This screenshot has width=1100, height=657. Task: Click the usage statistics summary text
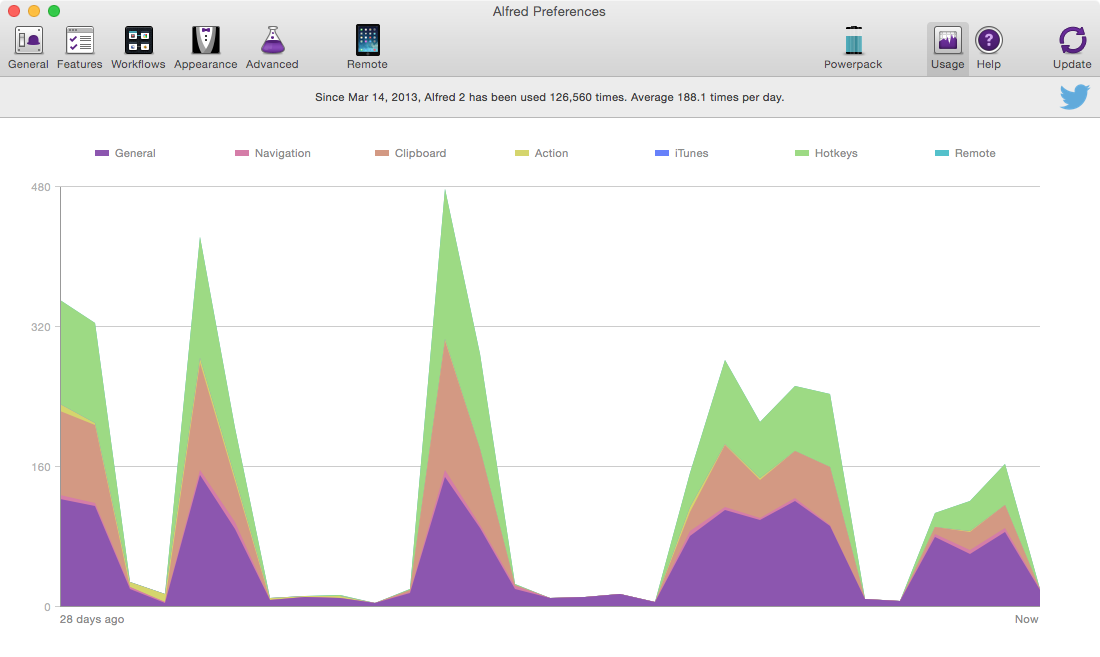click(549, 97)
